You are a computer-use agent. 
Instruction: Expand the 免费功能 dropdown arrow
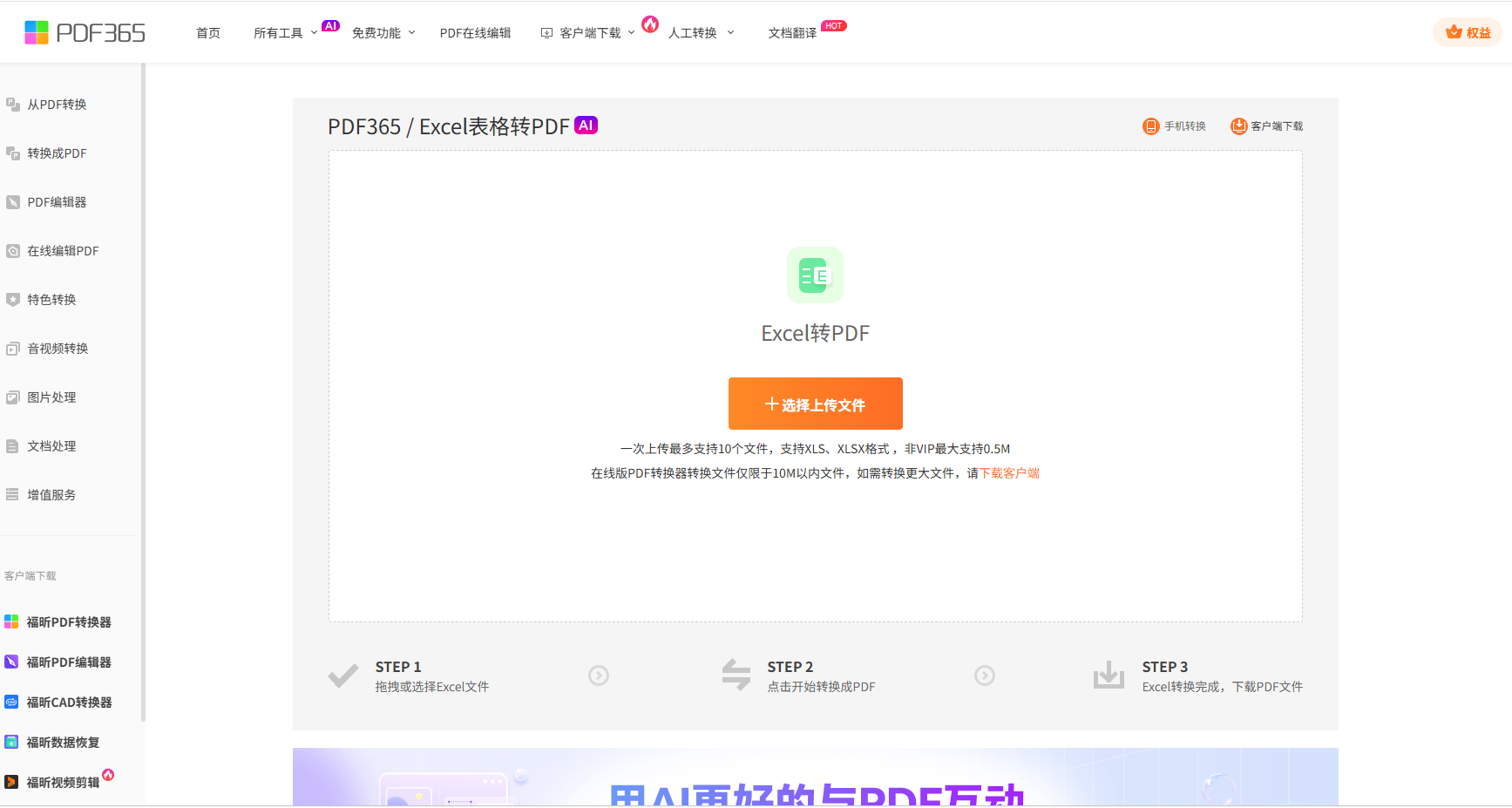point(412,33)
